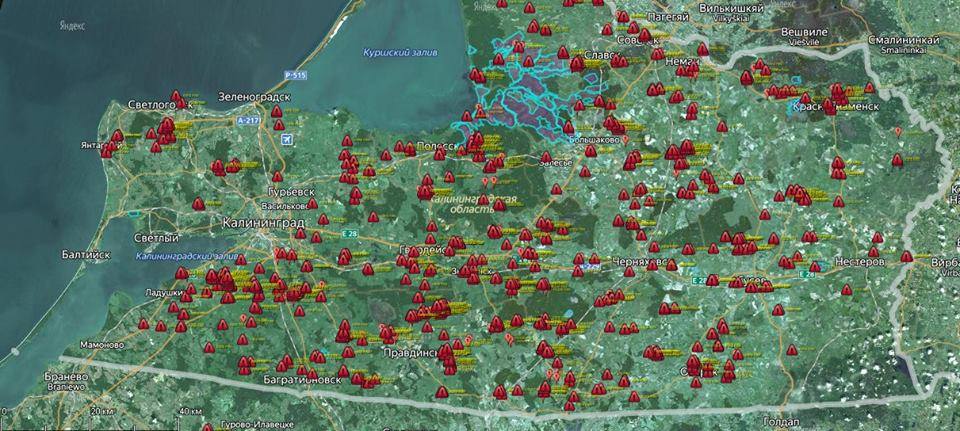Viewport: 960px width, 431px height.
Task: Click the 40 км scale bar mark
Action: pos(191,411)
